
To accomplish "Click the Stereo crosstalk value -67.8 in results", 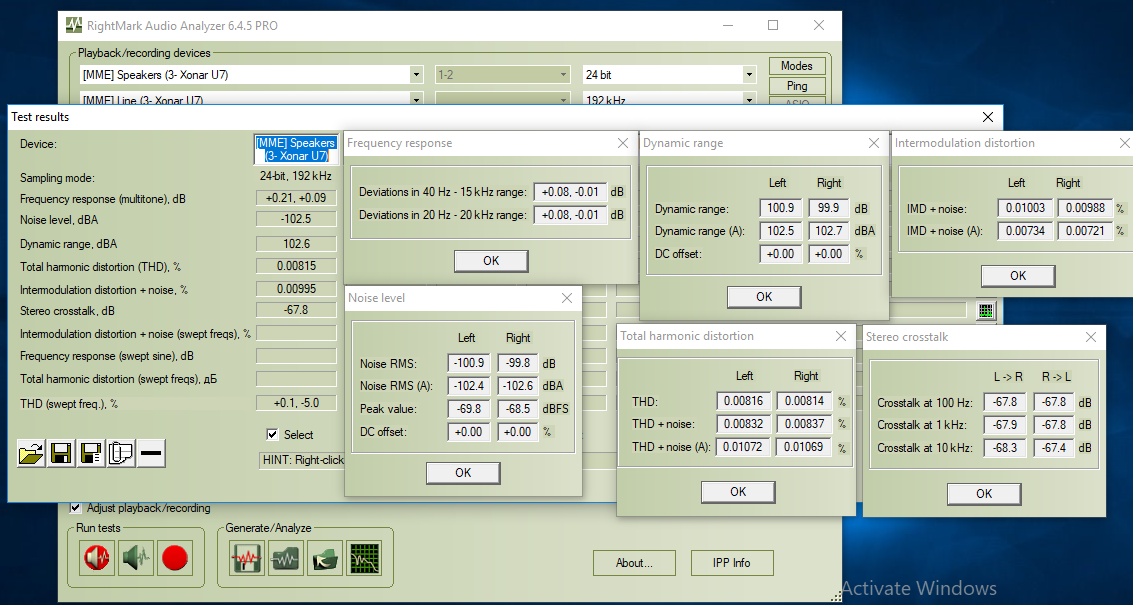I will 297,310.
